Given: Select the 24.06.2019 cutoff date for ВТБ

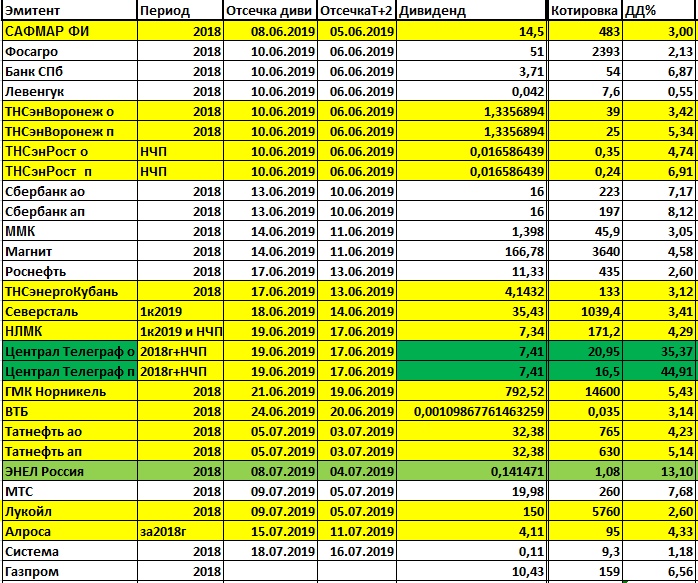Looking at the screenshot, I should click(270, 411).
